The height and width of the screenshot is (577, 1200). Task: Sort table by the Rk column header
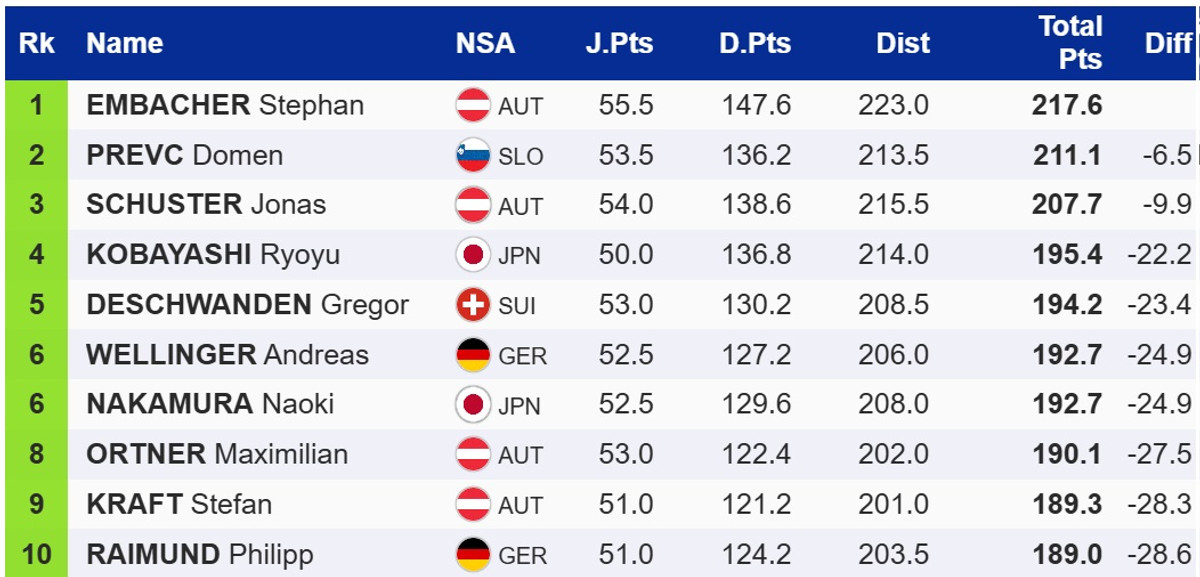pos(37,43)
